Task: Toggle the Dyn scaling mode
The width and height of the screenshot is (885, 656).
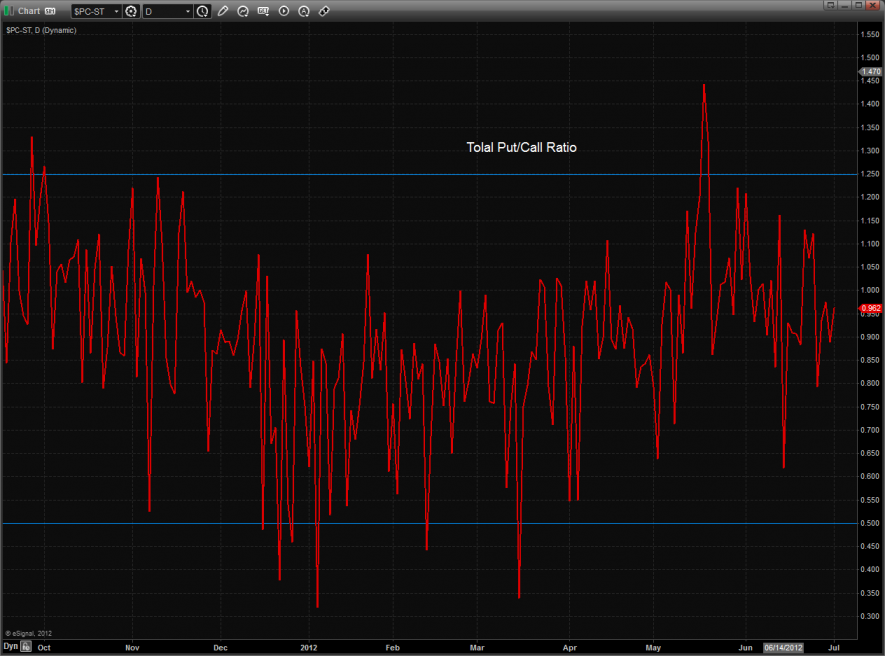Action: [x=11, y=647]
